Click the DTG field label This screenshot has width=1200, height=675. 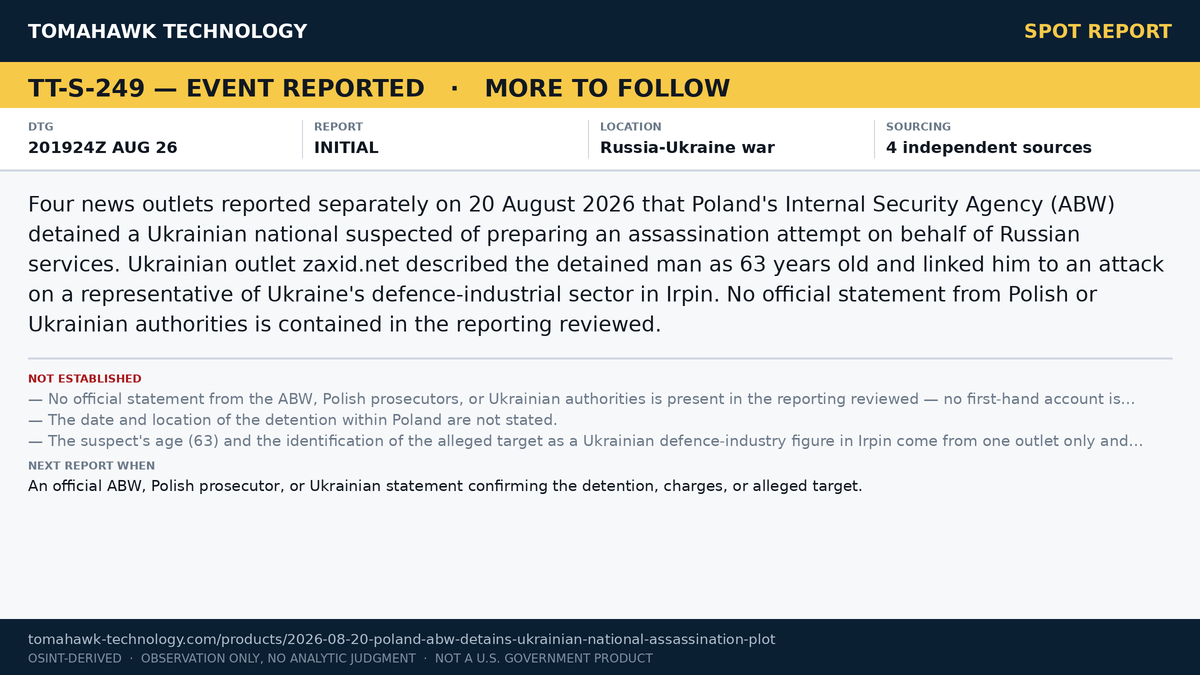click(41, 127)
